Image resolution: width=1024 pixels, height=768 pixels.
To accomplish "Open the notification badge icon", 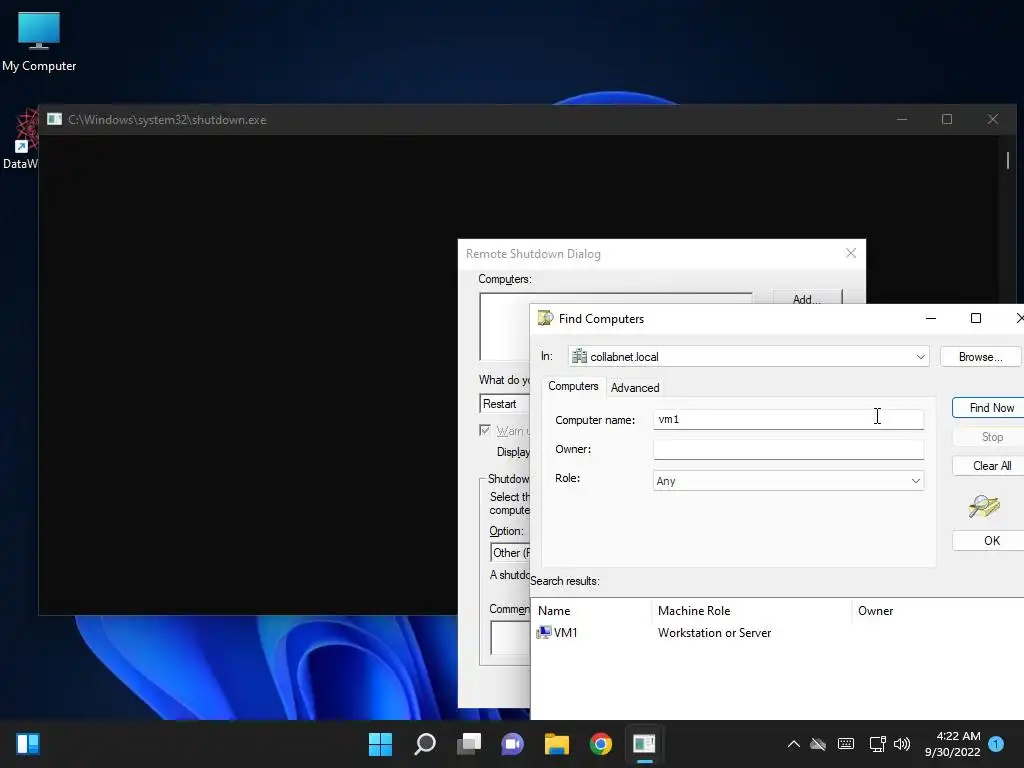I will (x=996, y=744).
